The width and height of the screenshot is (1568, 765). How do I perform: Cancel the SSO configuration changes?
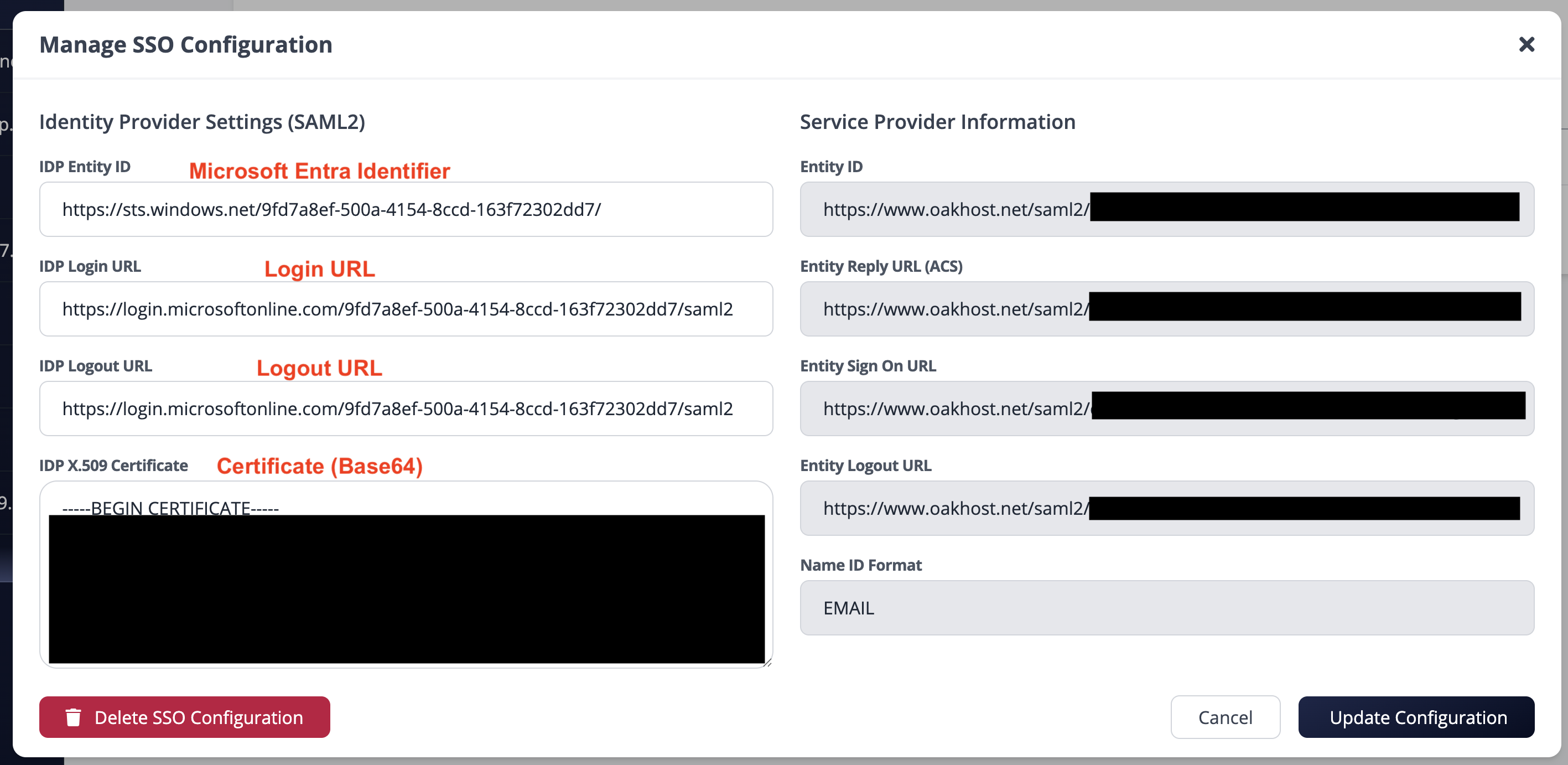tap(1225, 717)
